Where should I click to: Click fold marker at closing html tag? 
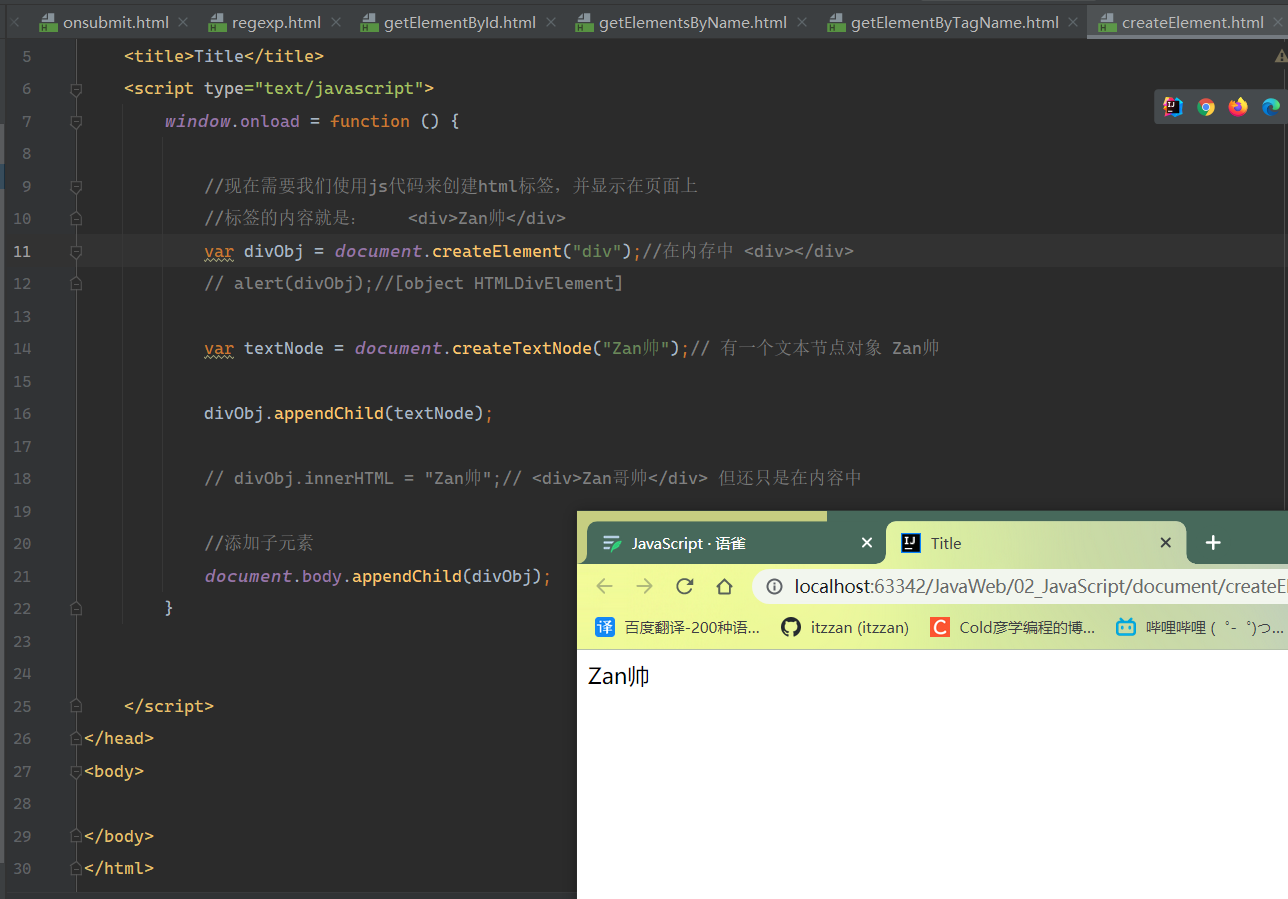tap(76, 868)
